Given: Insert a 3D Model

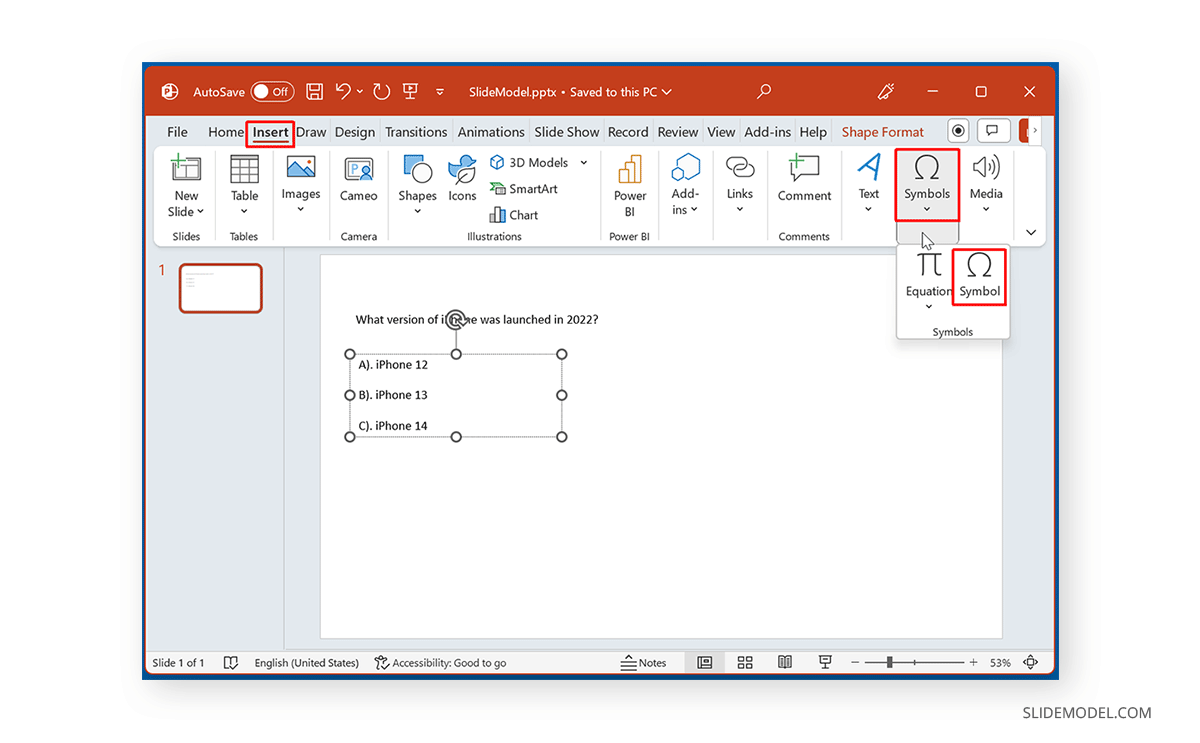Looking at the screenshot, I should click(529, 162).
